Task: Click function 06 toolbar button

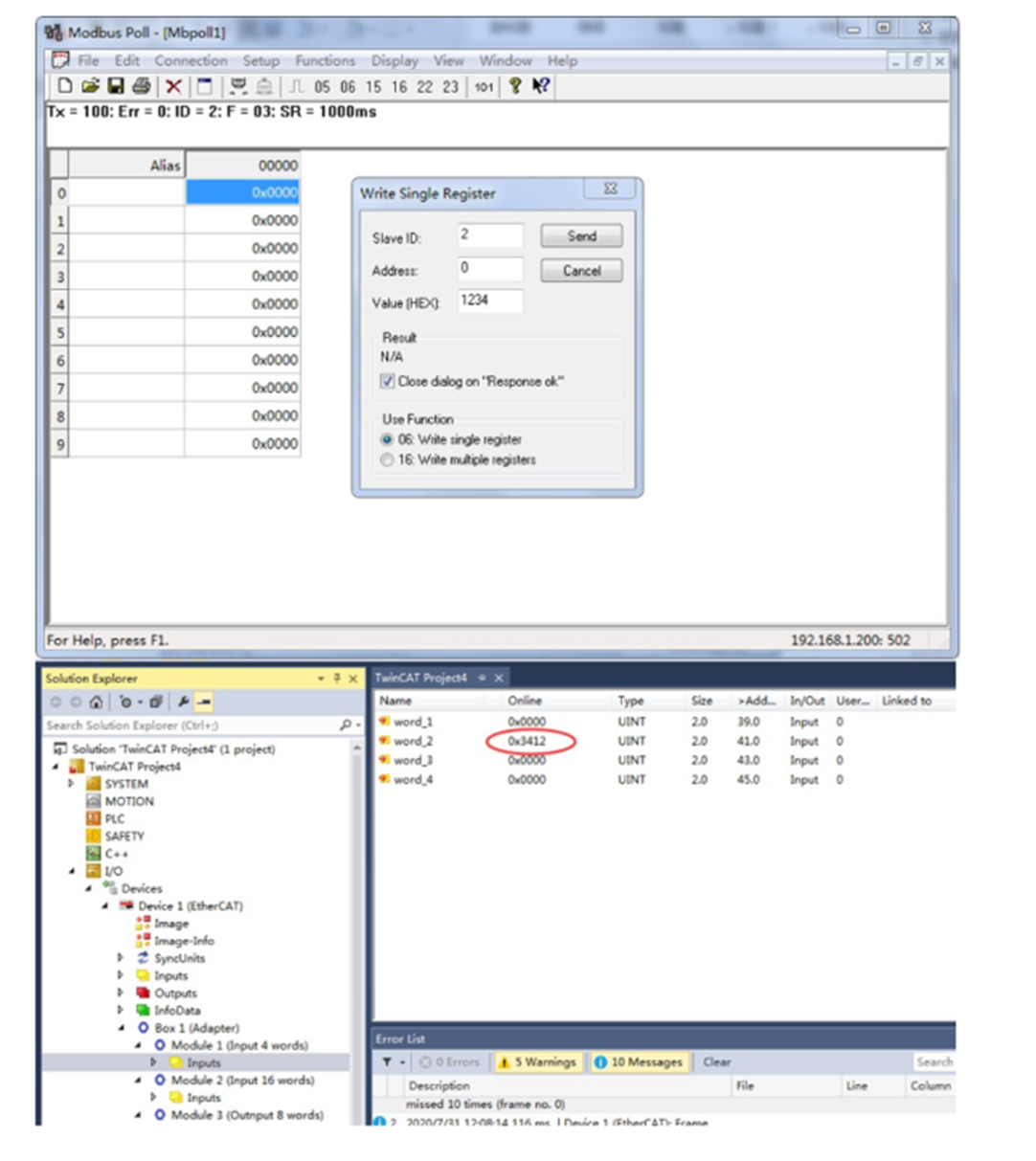Action: (x=348, y=87)
